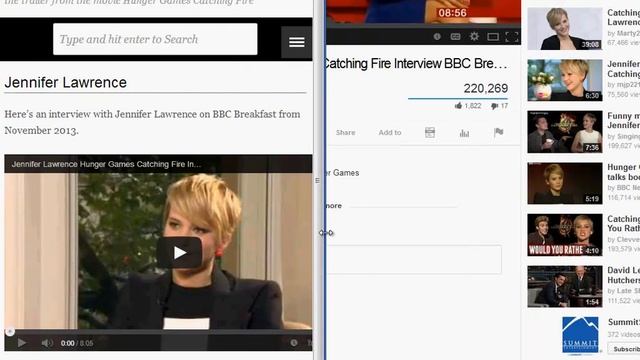Toggle captions CC button in YouTube player
The width and height of the screenshot is (640, 360).
[x=456, y=37]
